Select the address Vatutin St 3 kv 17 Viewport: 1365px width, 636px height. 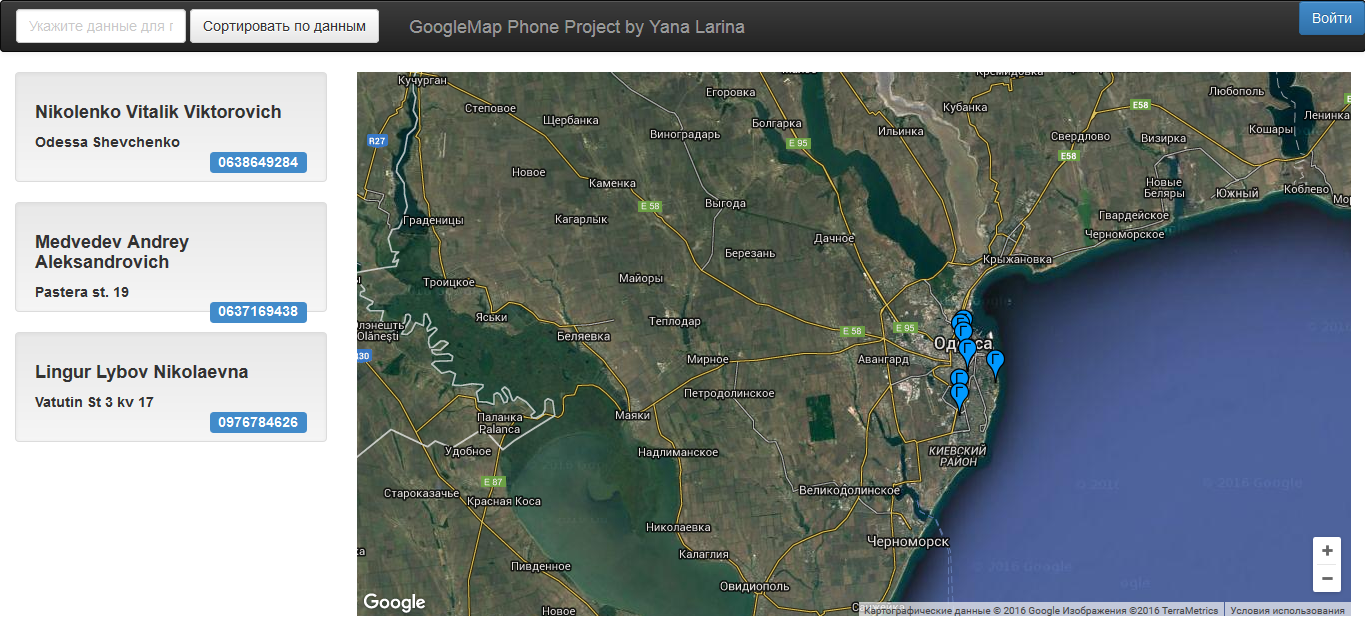pyautogui.click(x=94, y=402)
